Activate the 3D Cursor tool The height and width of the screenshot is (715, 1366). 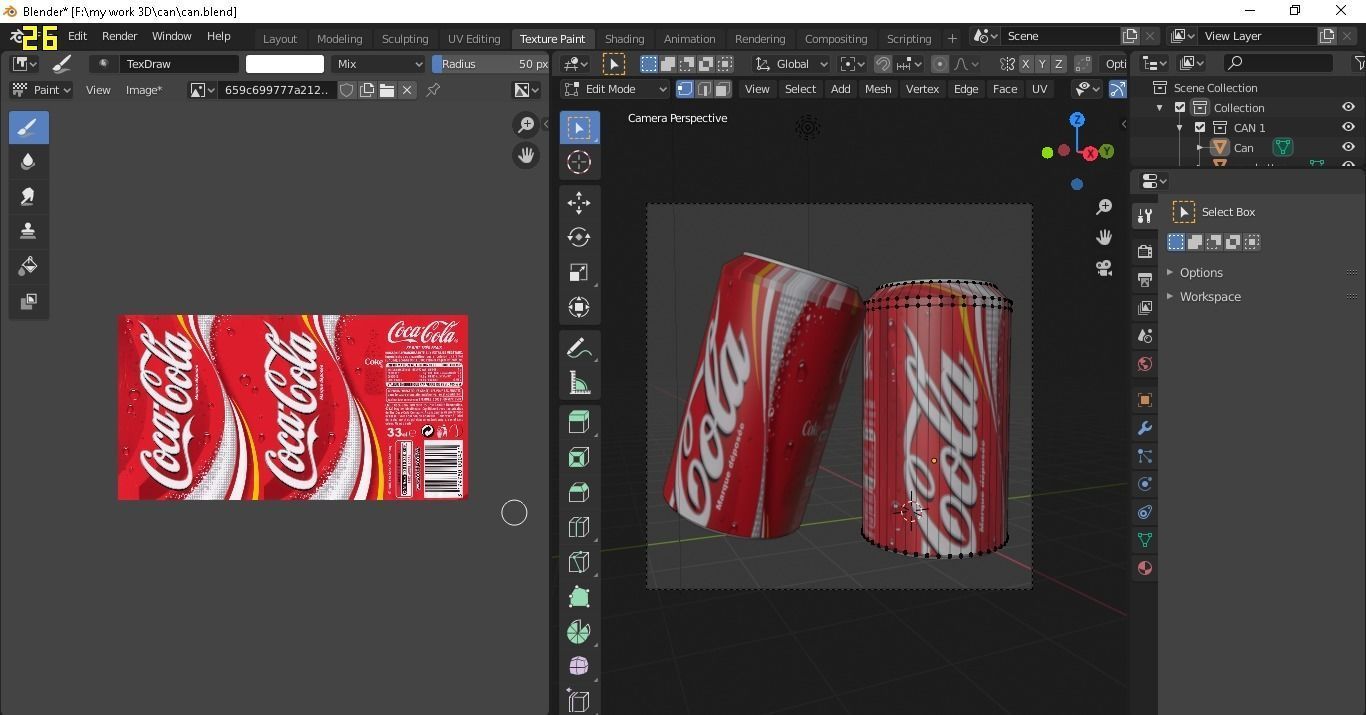coord(579,162)
